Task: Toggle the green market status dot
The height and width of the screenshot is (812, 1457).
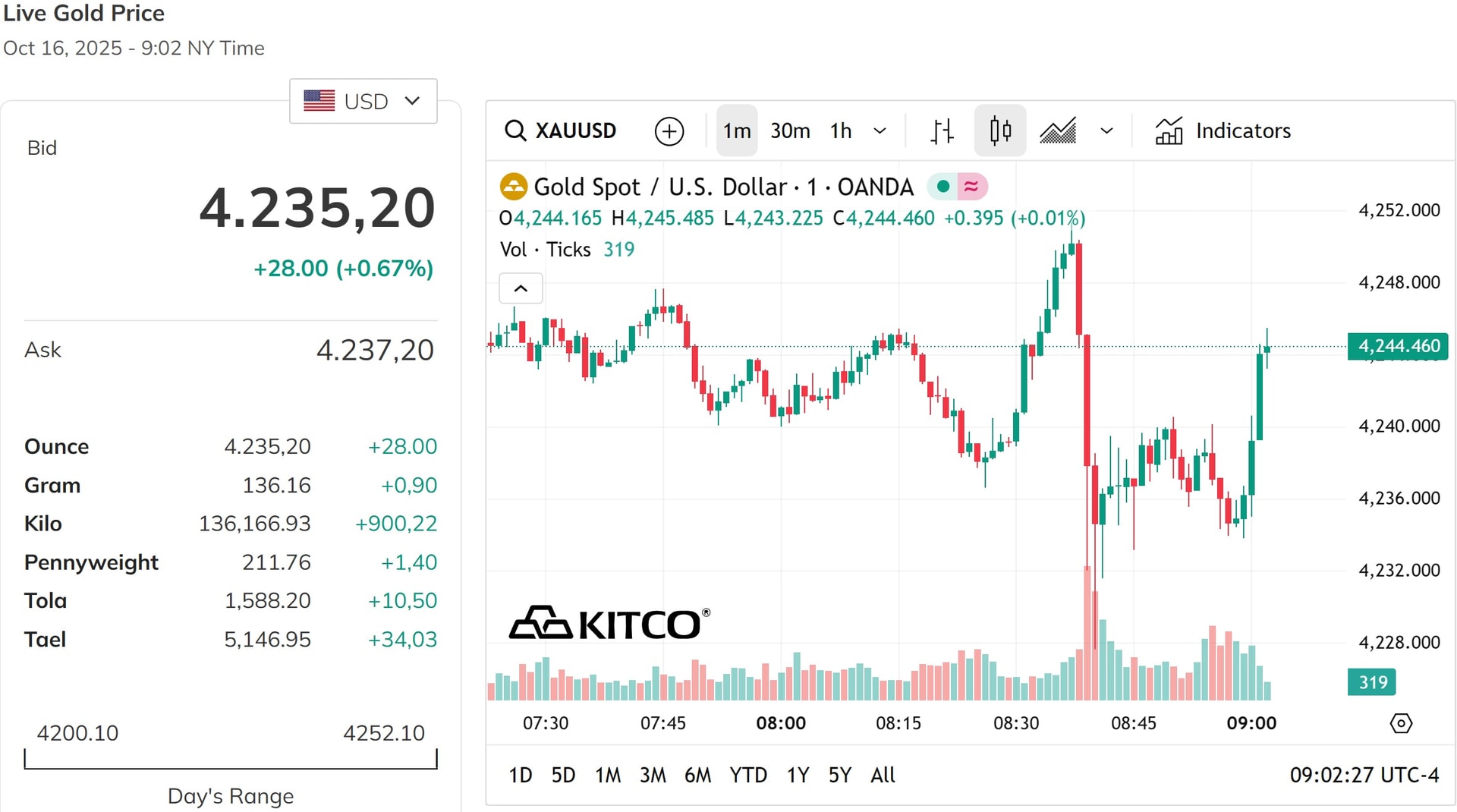Action: pyautogui.click(x=942, y=187)
